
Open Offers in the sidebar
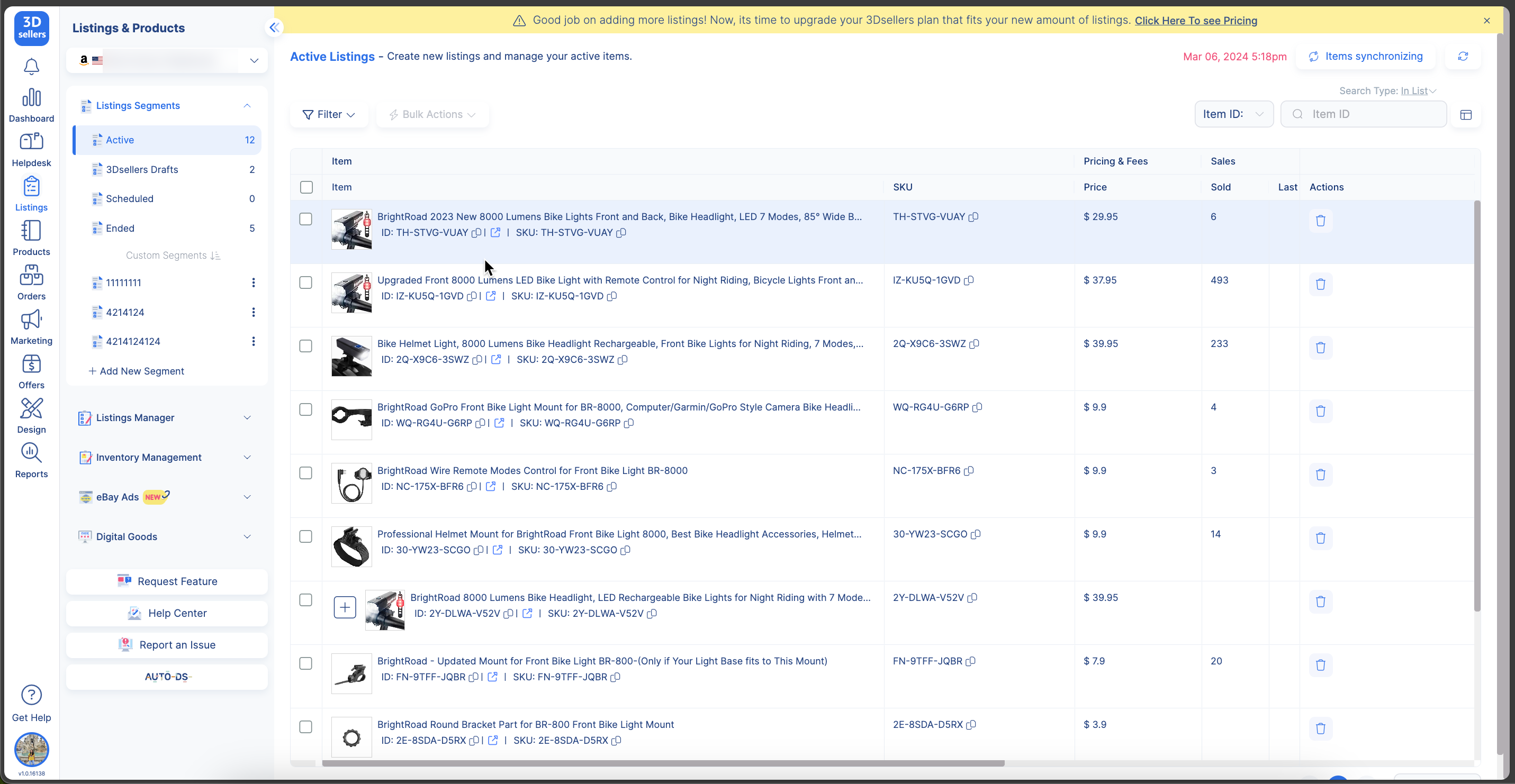31,371
